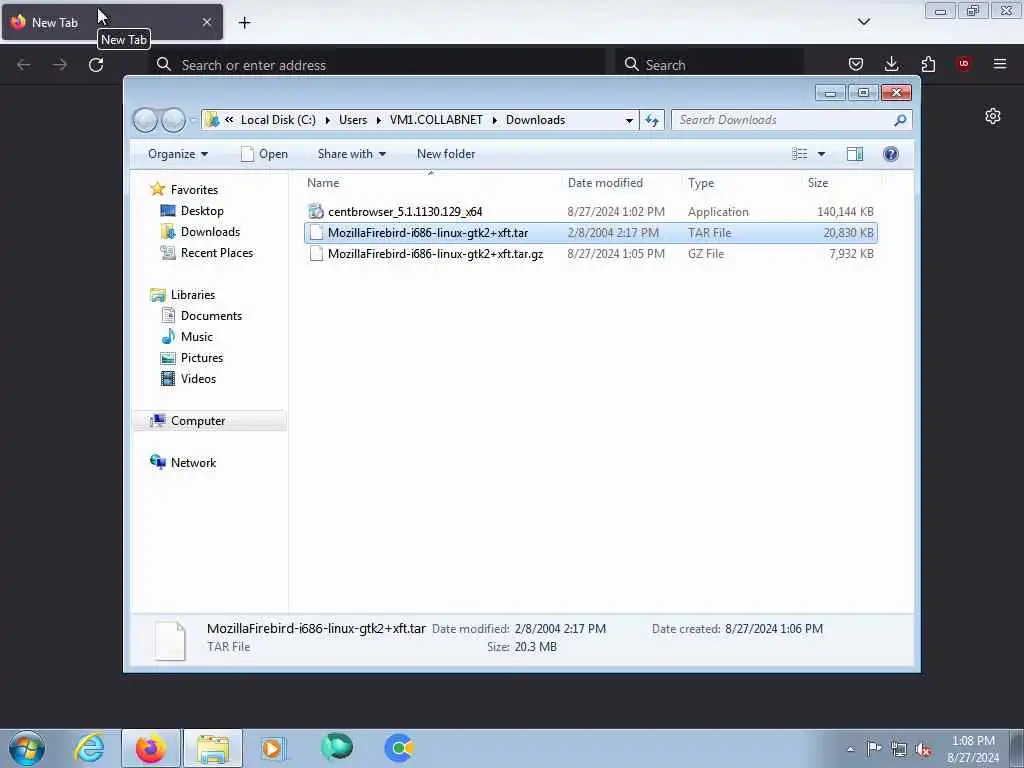Click Downloads breadcrumb segment
The width and height of the screenshot is (1024, 768).
point(536,120)
